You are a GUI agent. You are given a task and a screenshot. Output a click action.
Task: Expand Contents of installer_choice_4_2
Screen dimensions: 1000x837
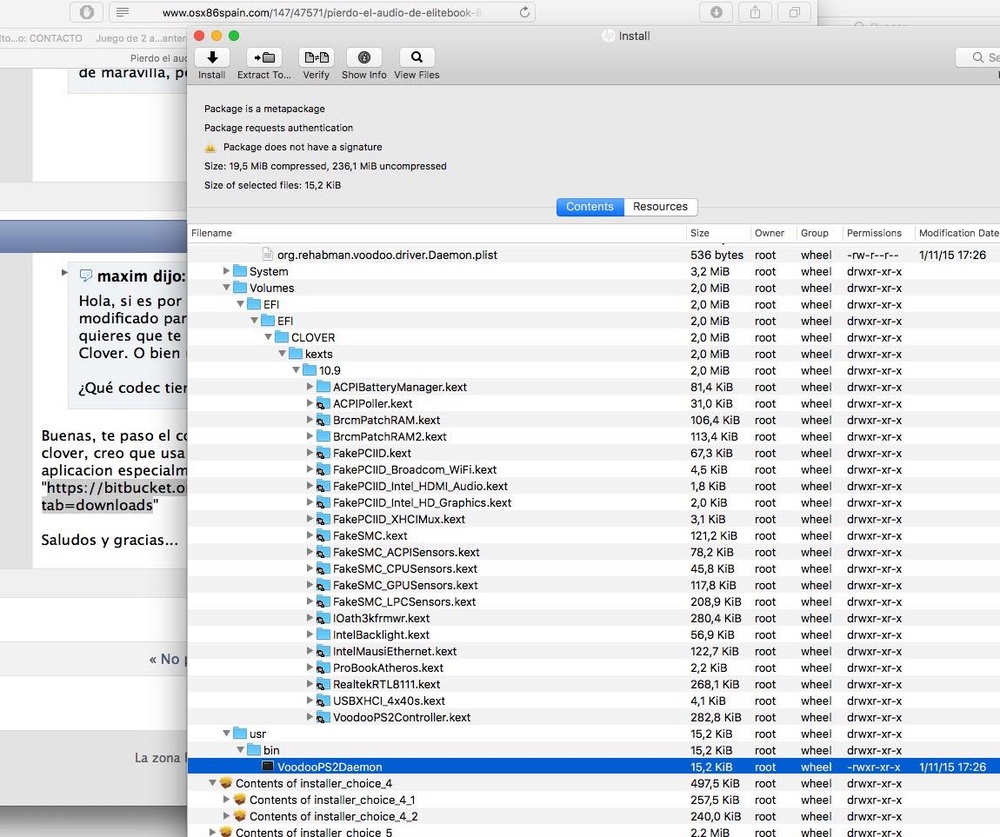(x=226, y=816)
